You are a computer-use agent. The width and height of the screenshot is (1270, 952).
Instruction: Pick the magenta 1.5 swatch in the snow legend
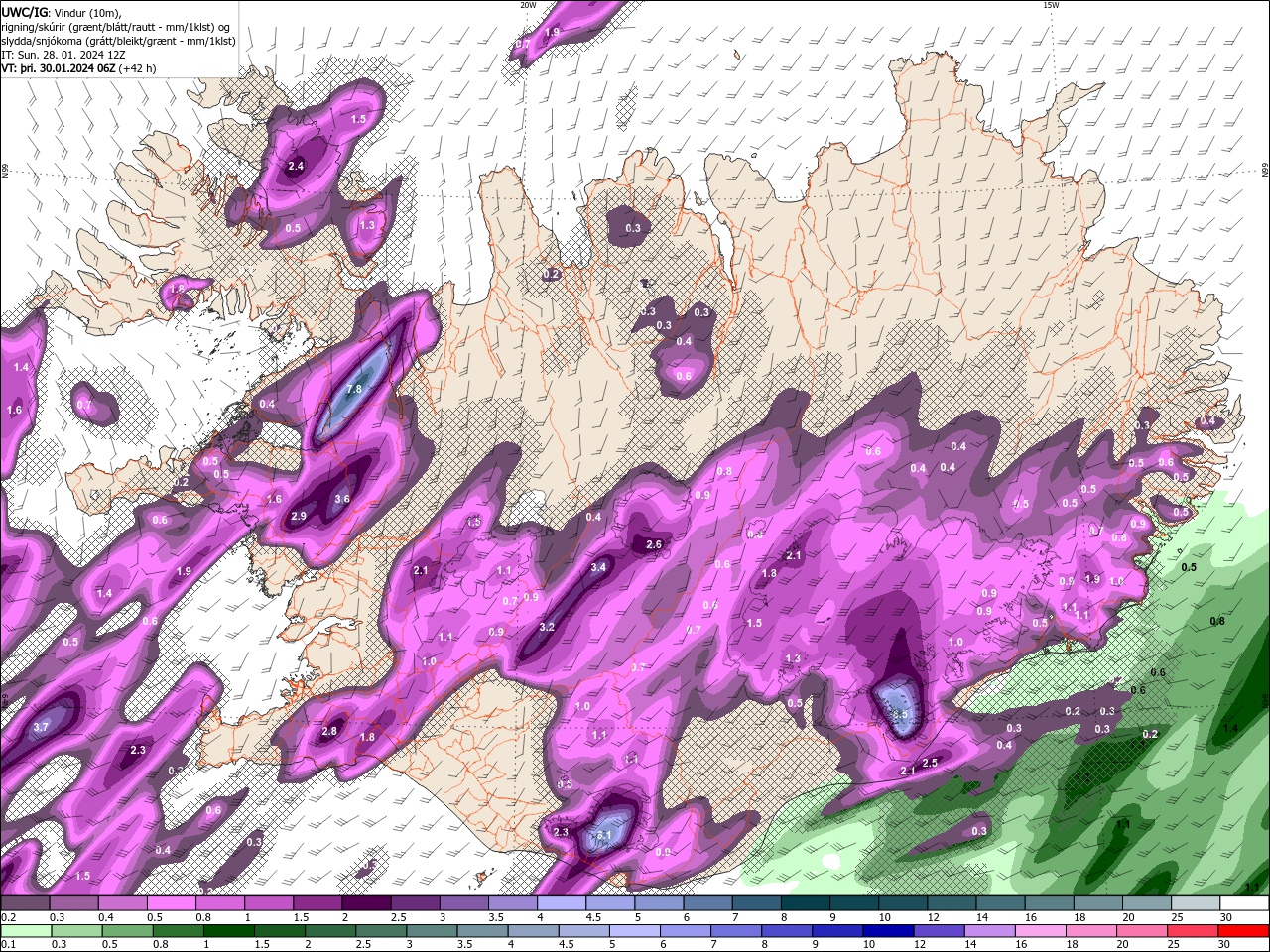pyautogui.click(x=317, y=903)
